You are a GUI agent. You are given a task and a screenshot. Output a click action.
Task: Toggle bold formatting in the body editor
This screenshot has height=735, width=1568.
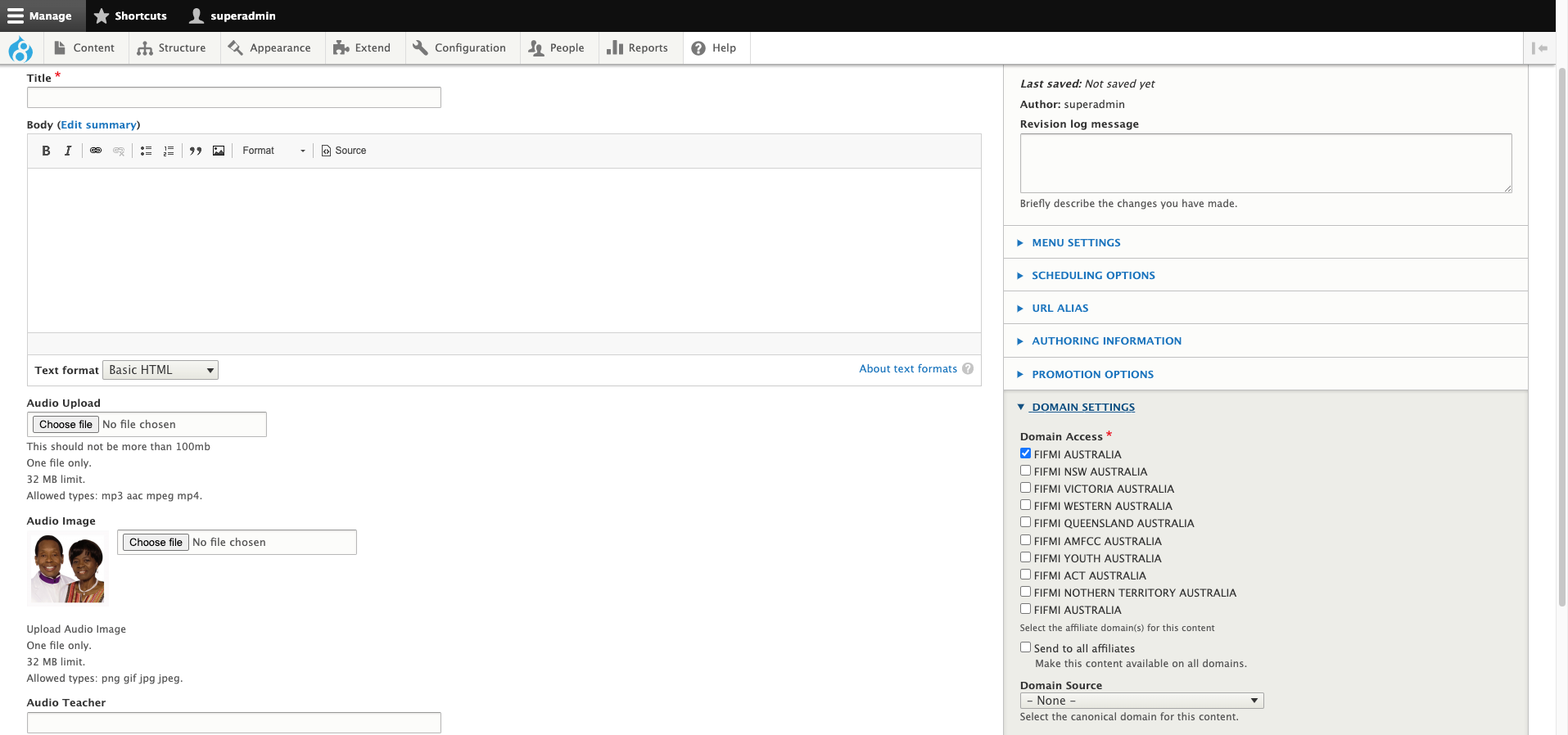point(46,151)
